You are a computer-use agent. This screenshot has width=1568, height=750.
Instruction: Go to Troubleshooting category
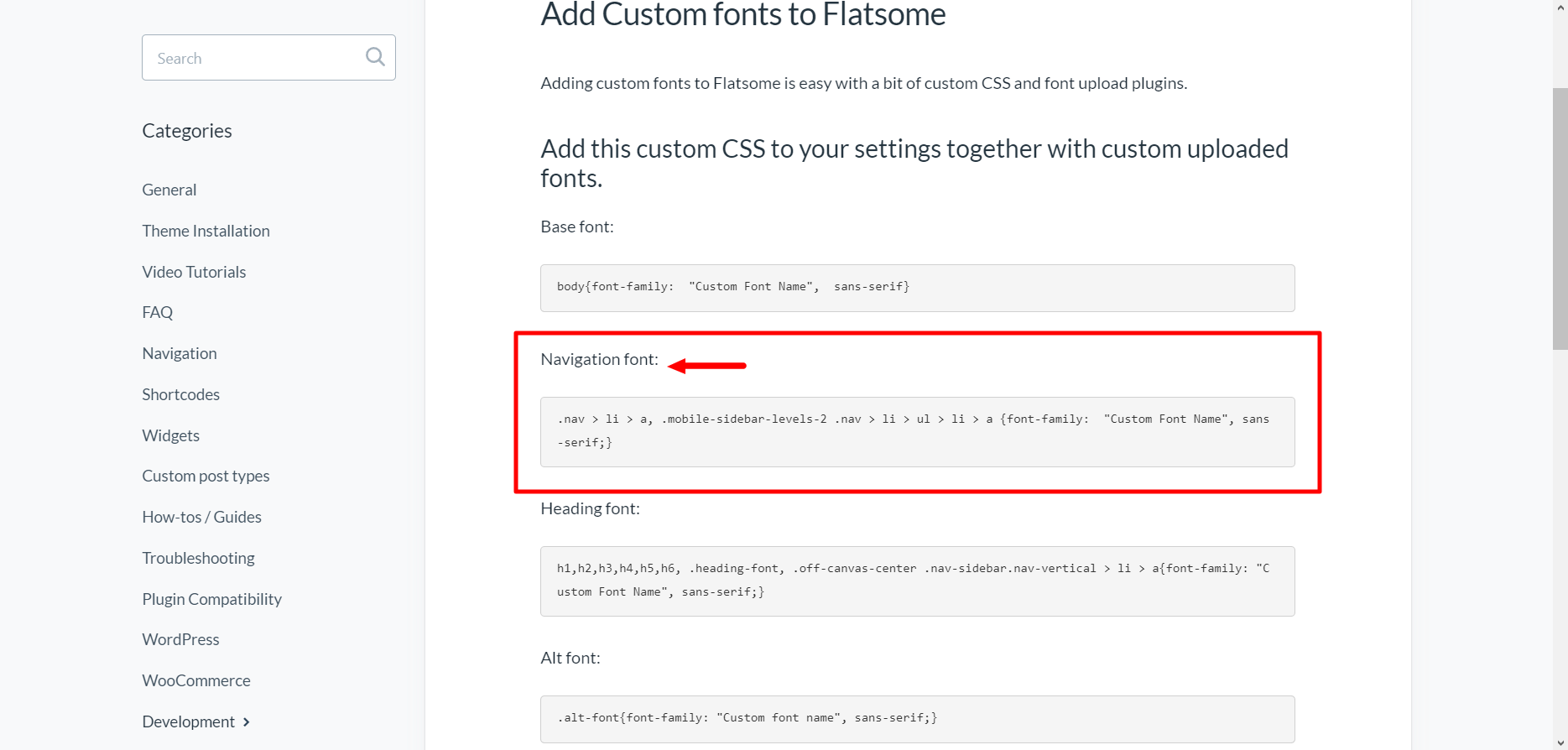199,558
